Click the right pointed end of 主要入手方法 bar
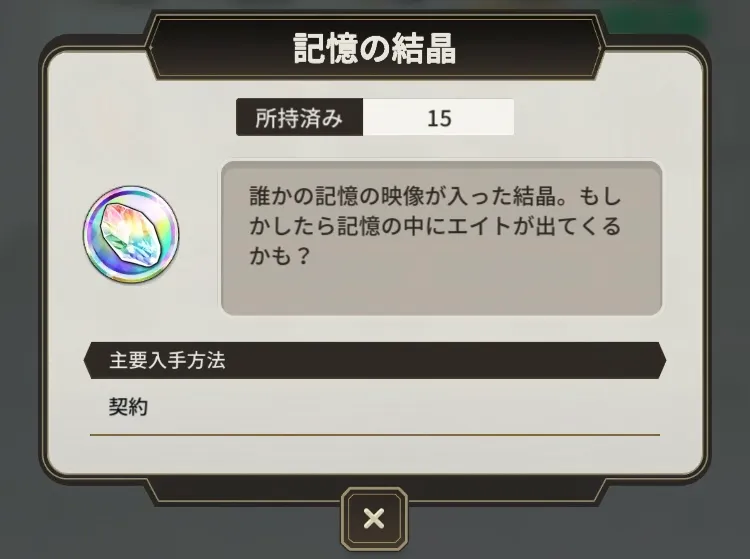This screenshot has width=750, height=559. tap(661, 361)
